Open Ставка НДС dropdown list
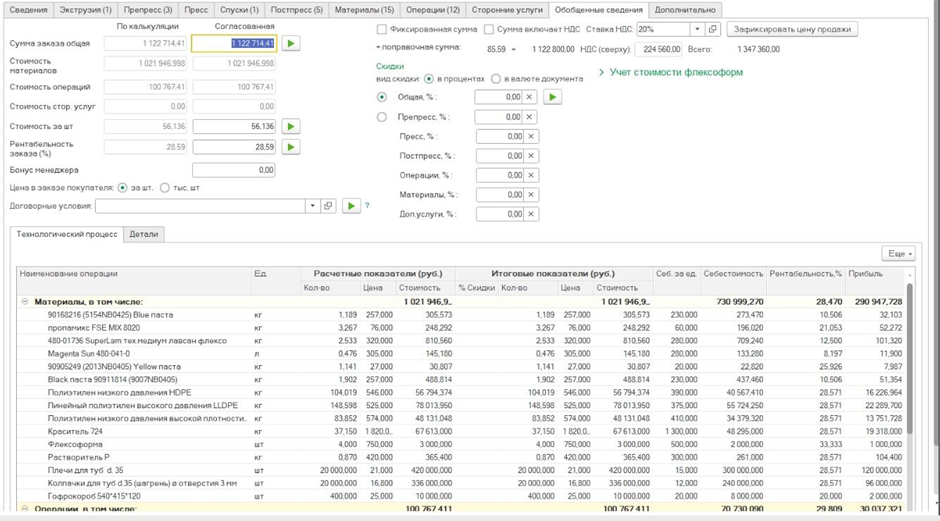Image resolution: width=940 pixels, height=521 pixels. click(697, 30)
